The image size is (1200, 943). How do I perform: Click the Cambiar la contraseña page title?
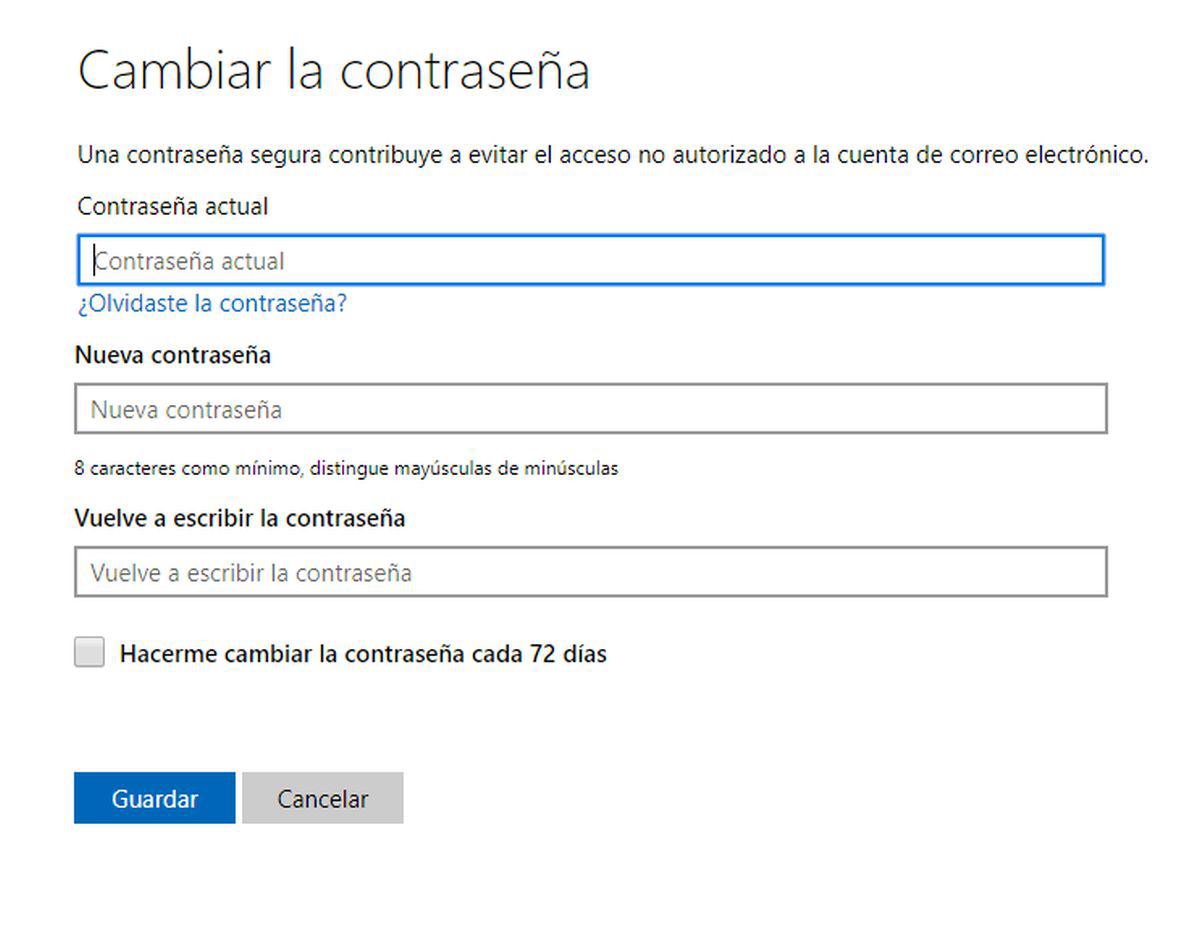(335, 69)
